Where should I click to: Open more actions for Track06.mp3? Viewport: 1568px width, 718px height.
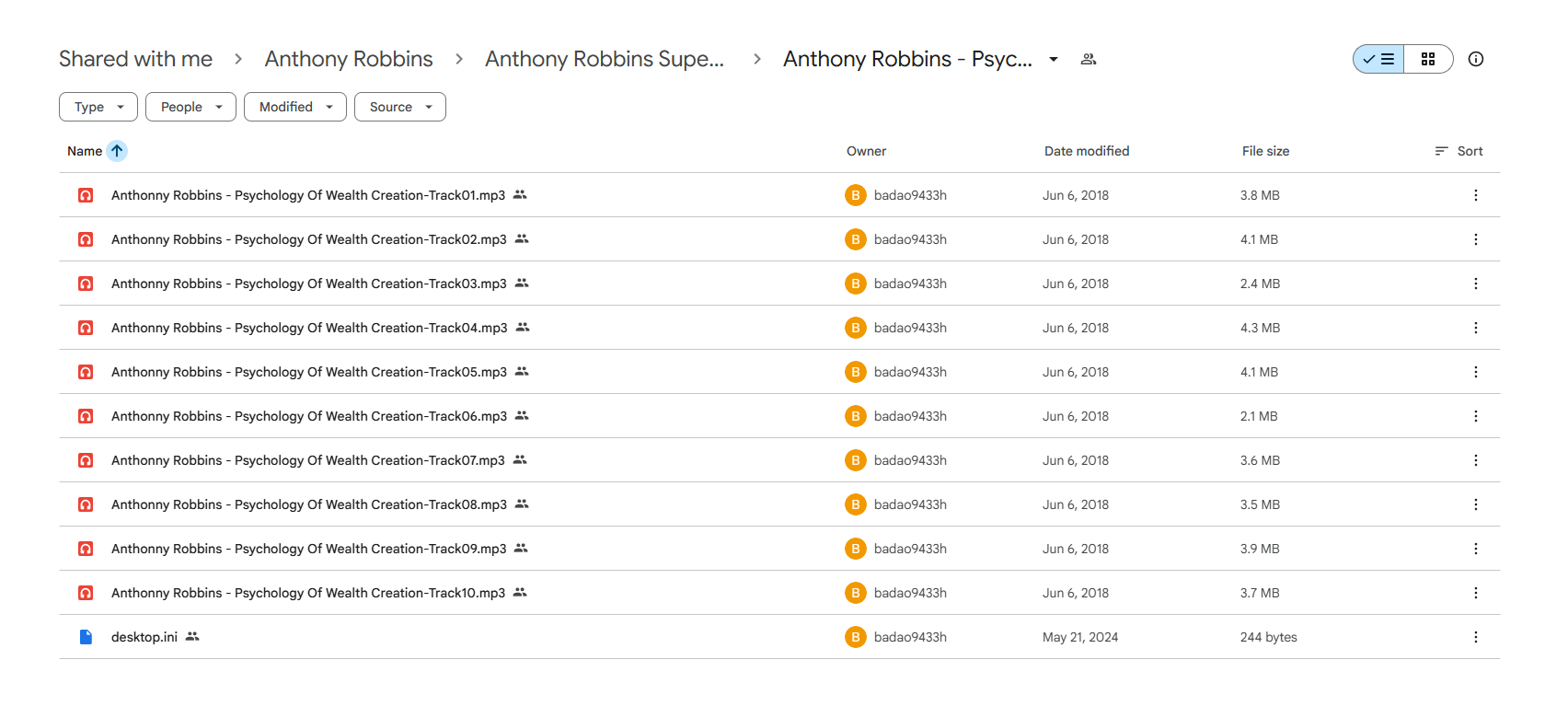pos(1476,416)
